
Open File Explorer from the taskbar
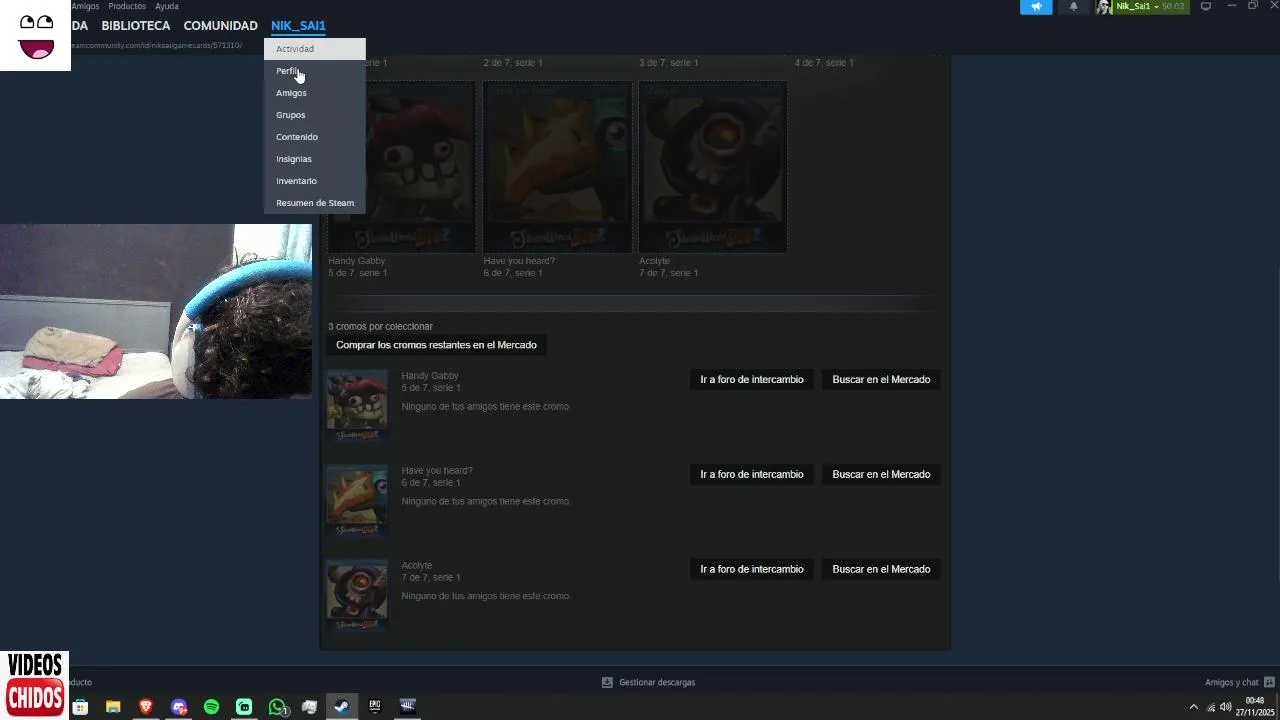(x=113, y=707)
